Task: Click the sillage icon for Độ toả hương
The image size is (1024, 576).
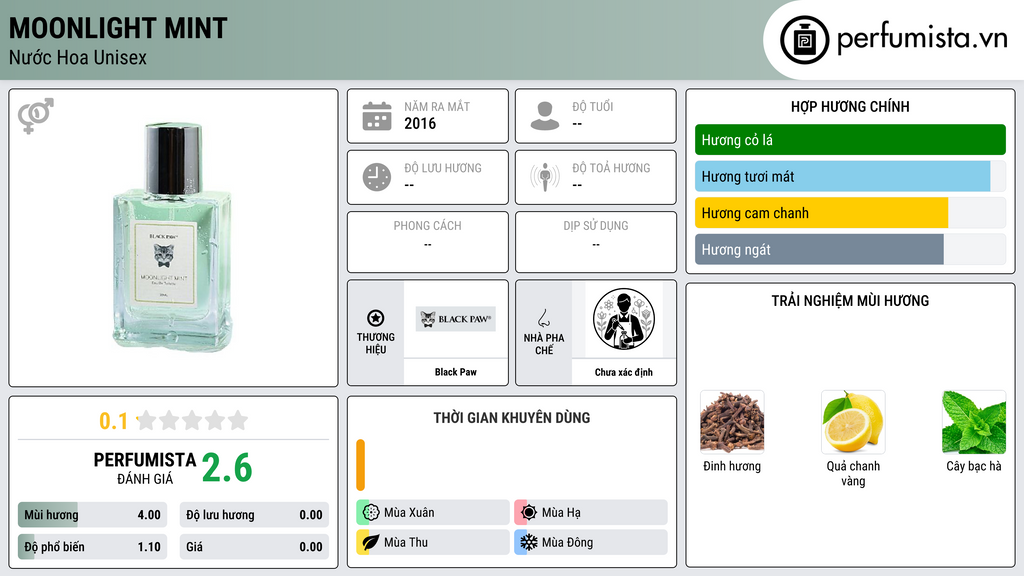Action: (x=545, y=177)
